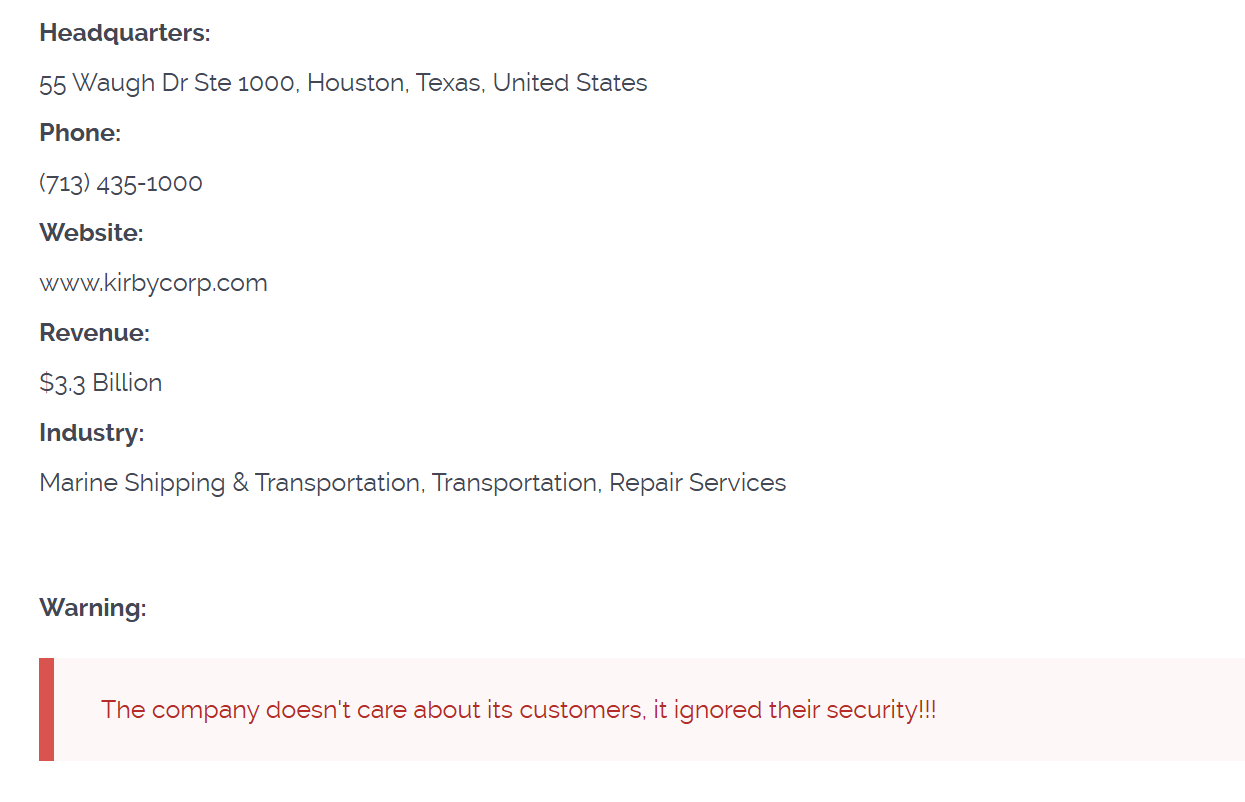Image resolution: width=1245 pixels, height=802 pixels.
Task: Click the phone number (713) 435-1000
Action: (x=121, y=183)
